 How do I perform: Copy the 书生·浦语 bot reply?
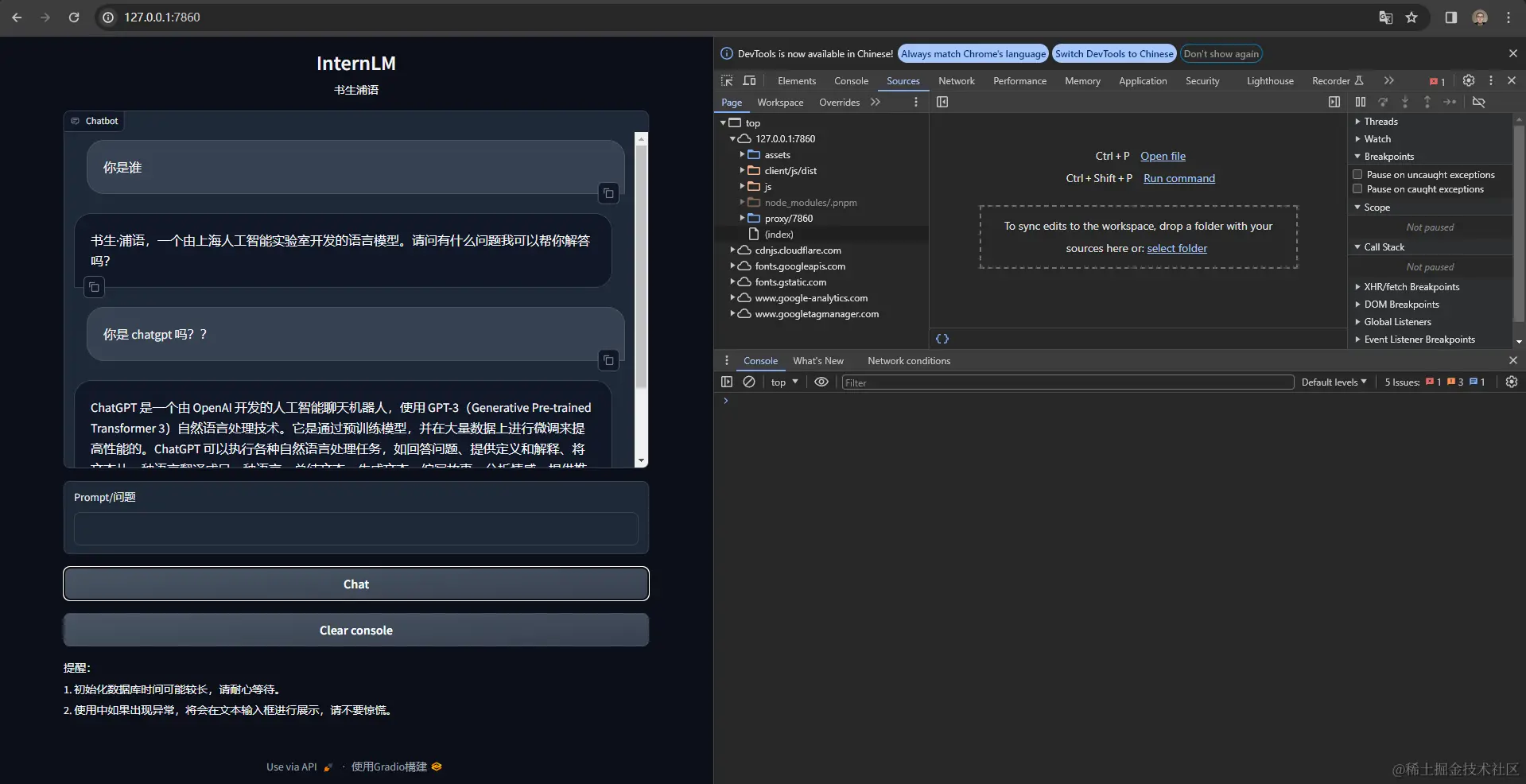pyautogui.click(x=94, y=287)
